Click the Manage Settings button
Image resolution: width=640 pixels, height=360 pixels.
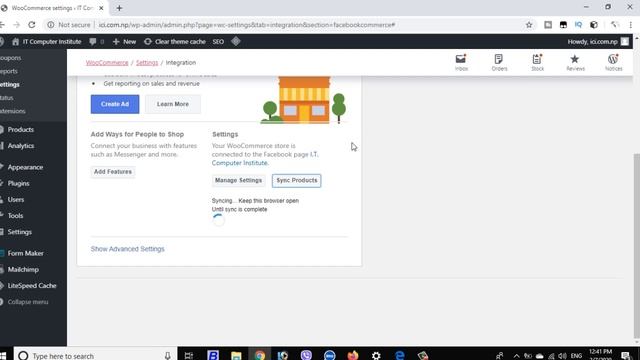pyautogui.click(x=238, y=180)
